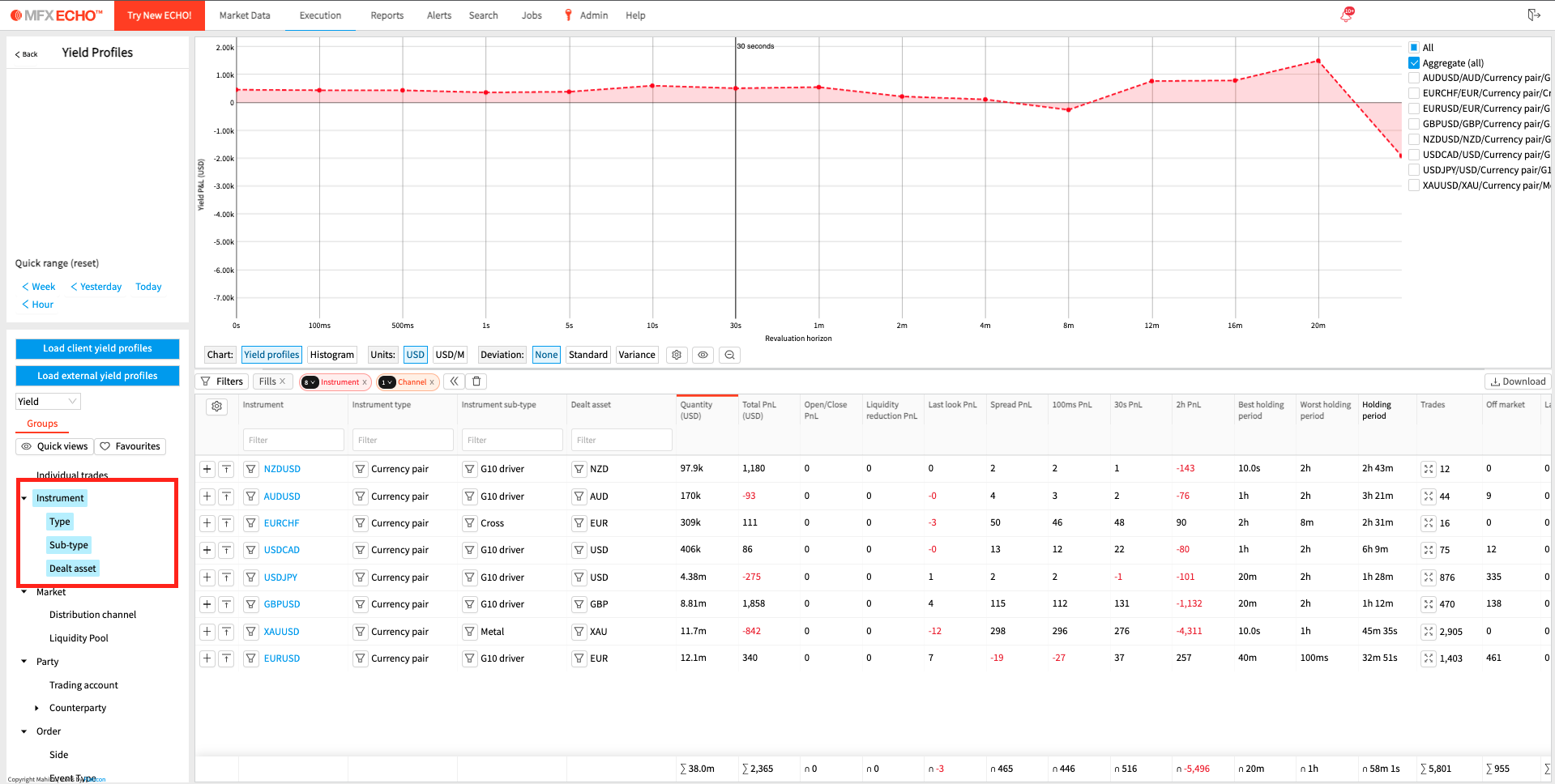
Task: Open the Market Data menu
Action: tap(245, 15)
